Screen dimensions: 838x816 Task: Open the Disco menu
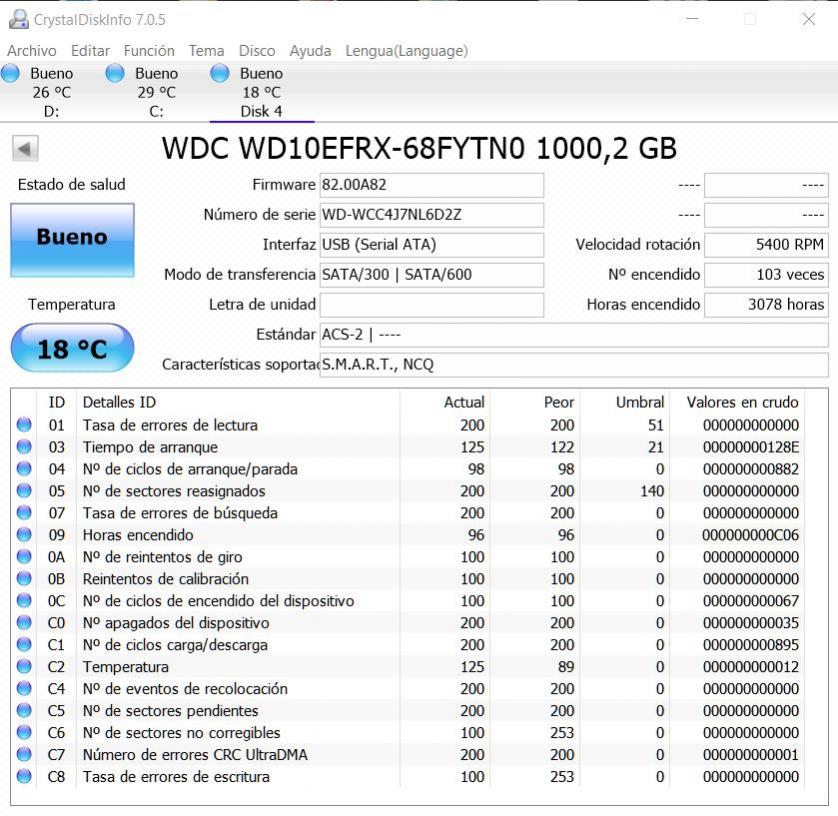[x=257, y=51]
